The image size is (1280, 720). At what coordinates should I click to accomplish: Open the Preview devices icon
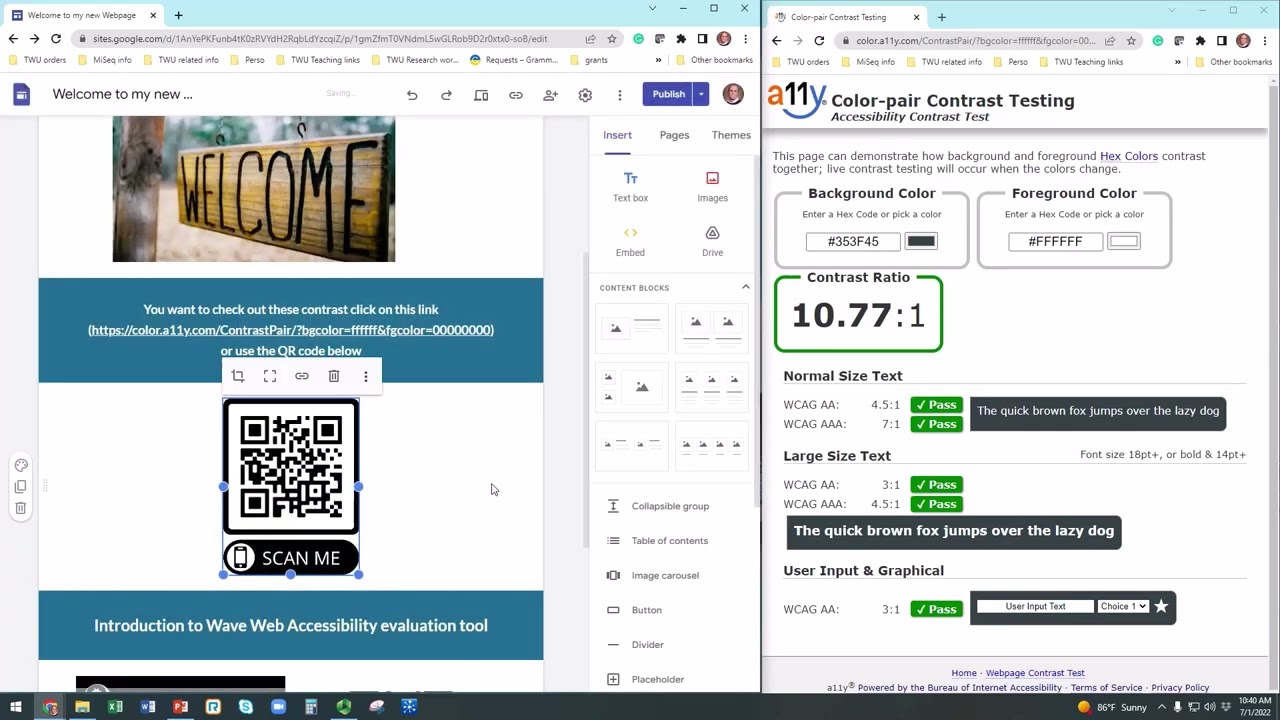tap(481, 95)
